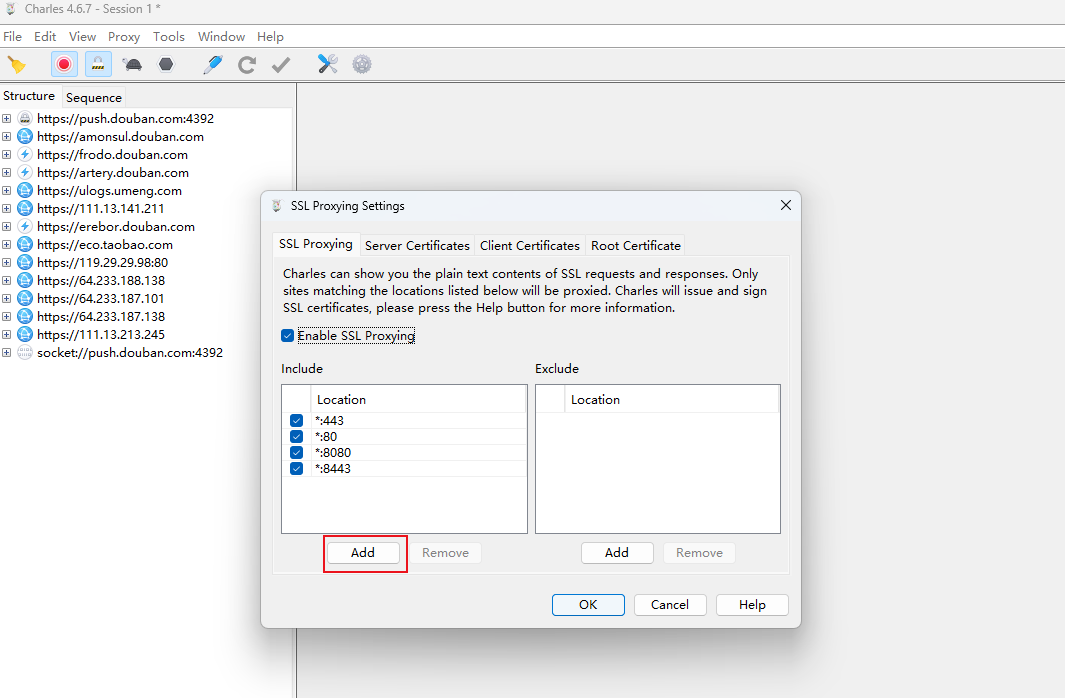Expand the eco.taobao.com tree node
The width and height of the screenshot is (1065, 698).
coord(7,244)
